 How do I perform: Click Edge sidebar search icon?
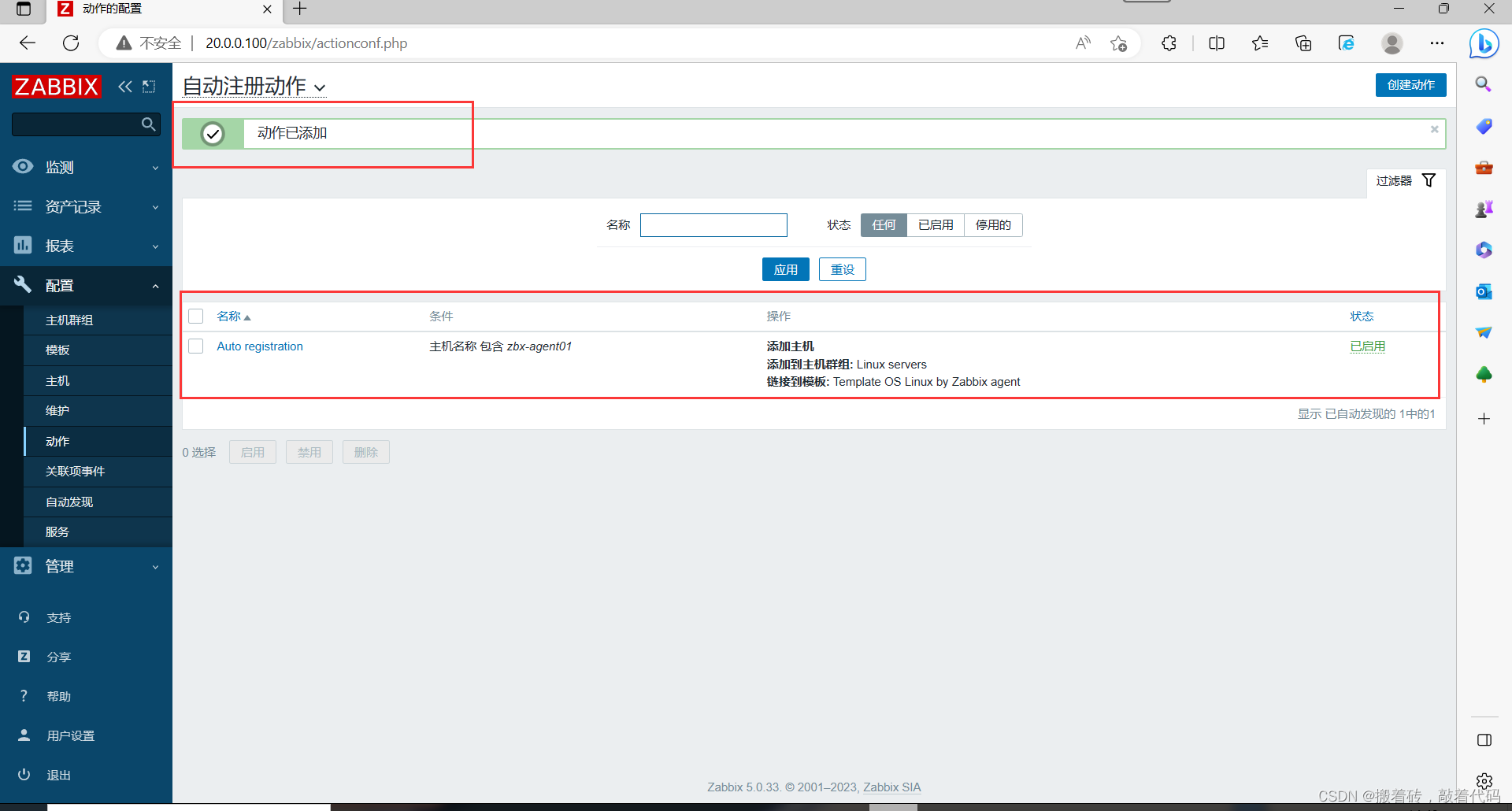[1484, 84]
